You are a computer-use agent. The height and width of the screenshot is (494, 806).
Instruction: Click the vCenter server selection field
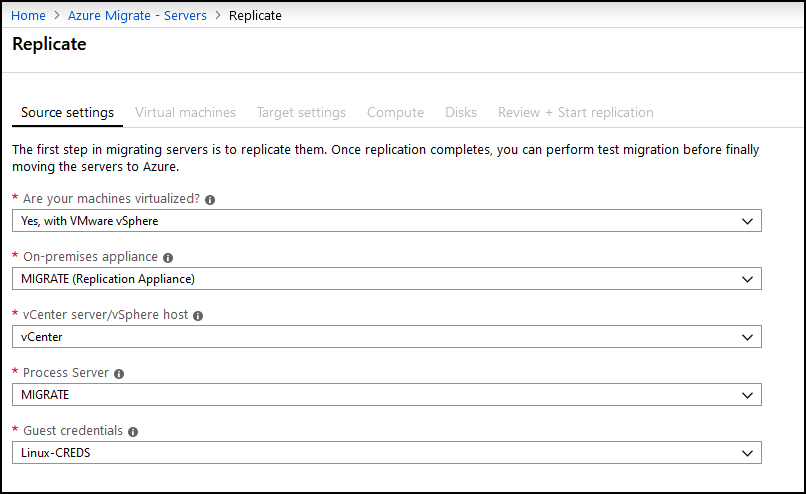coord(387,337)
